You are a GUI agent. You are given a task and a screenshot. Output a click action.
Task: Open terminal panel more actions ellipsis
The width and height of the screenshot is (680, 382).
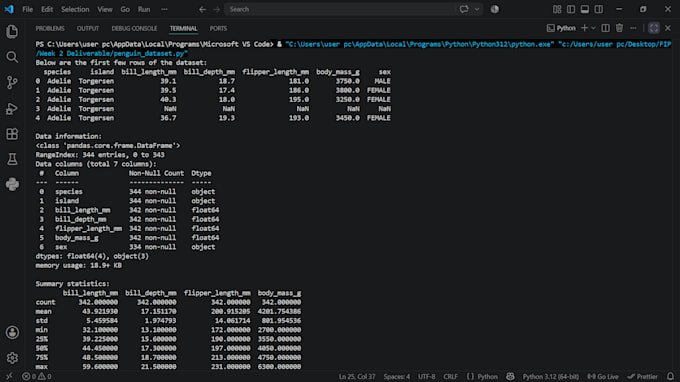(x=633, y=28)
